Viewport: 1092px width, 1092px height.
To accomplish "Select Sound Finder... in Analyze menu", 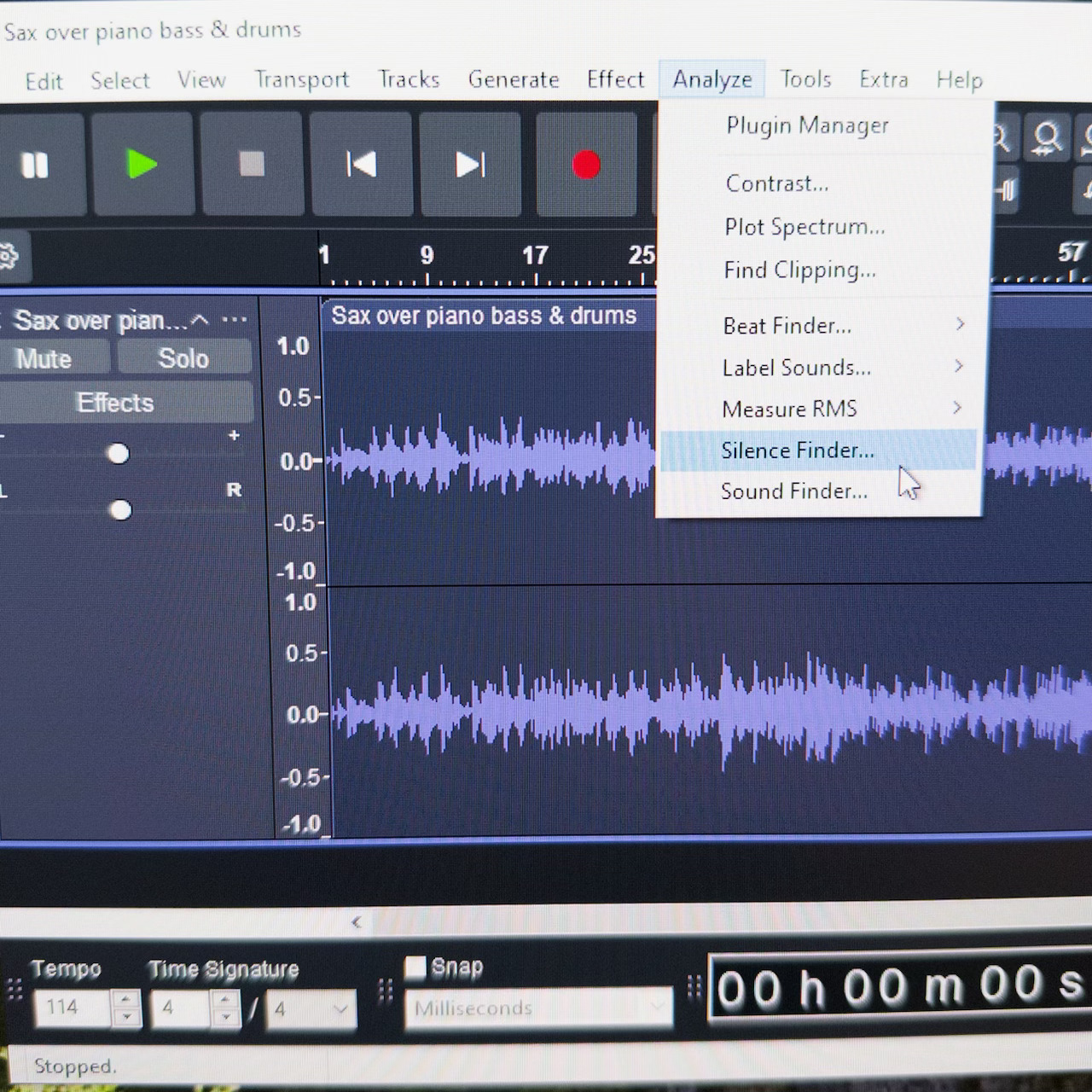I will point(793,491).
